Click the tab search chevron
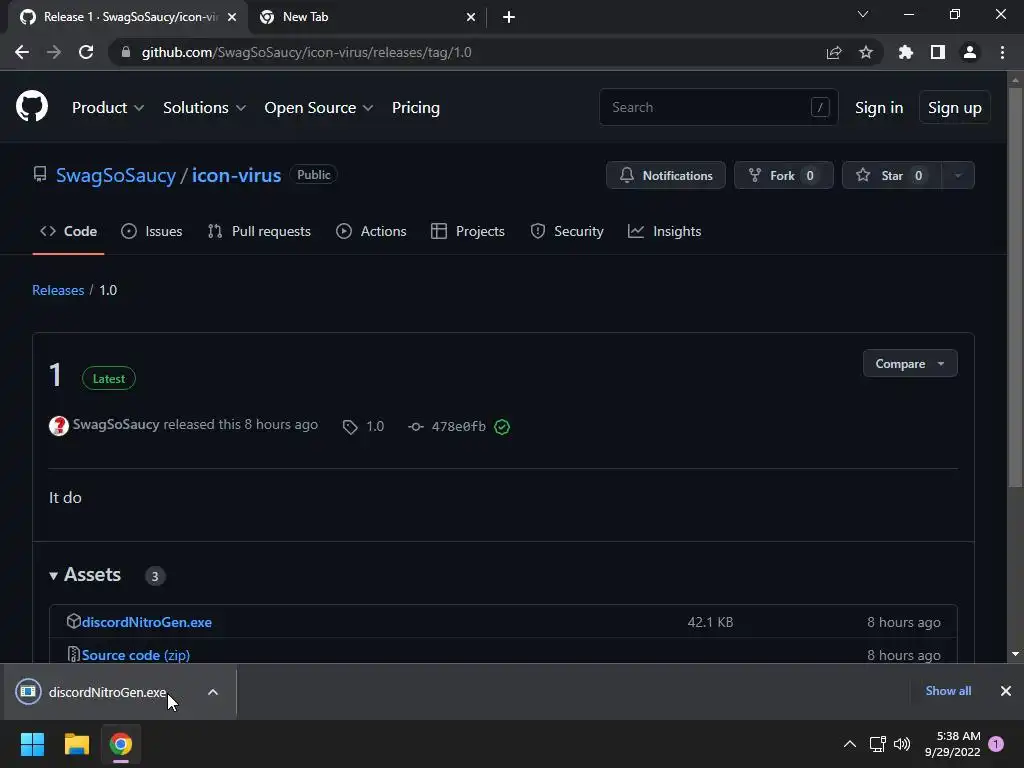Viewport: 1024px width, 768px height. click(863, 14)
